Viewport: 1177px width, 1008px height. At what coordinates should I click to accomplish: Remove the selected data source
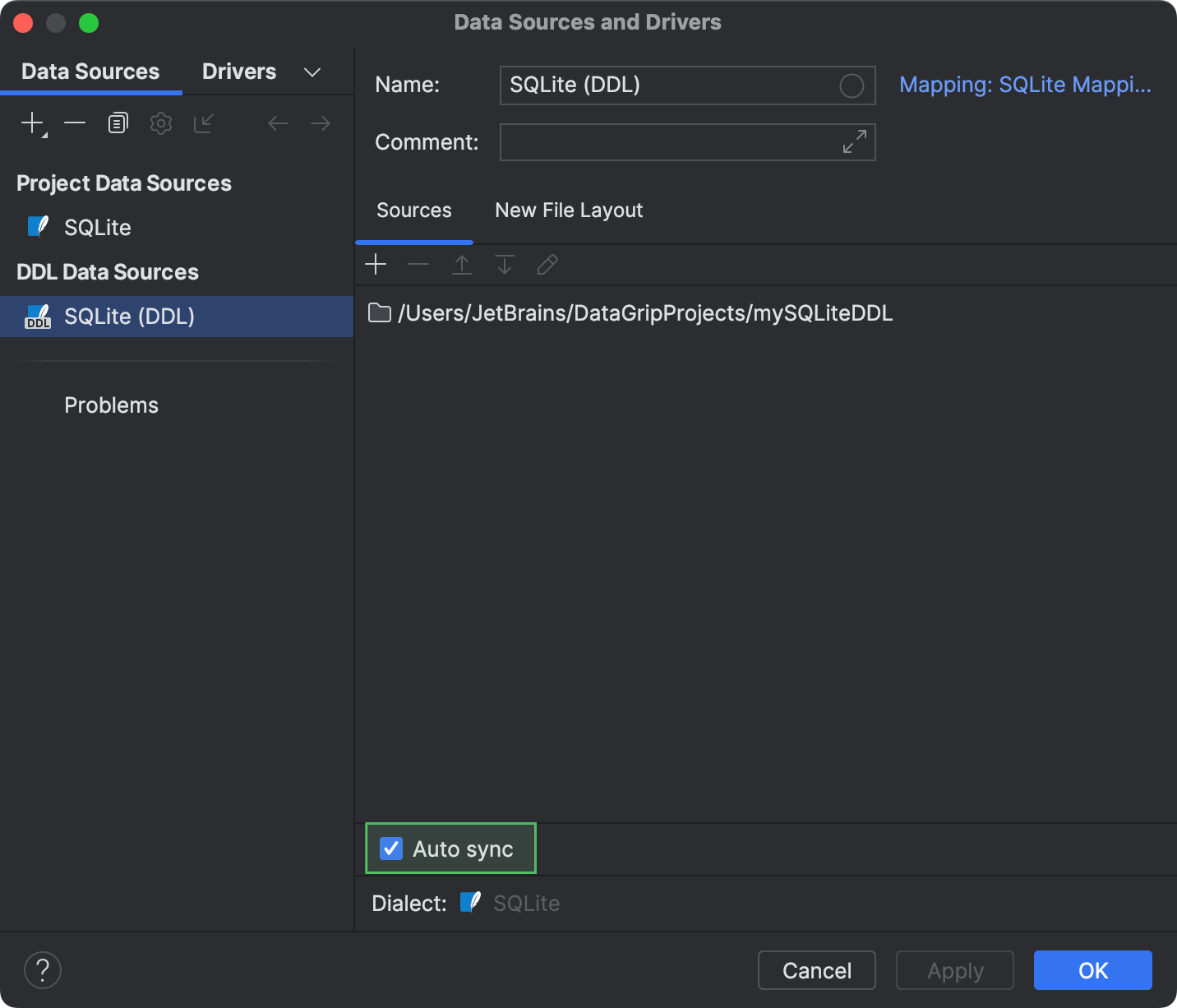tap(75, 123)
